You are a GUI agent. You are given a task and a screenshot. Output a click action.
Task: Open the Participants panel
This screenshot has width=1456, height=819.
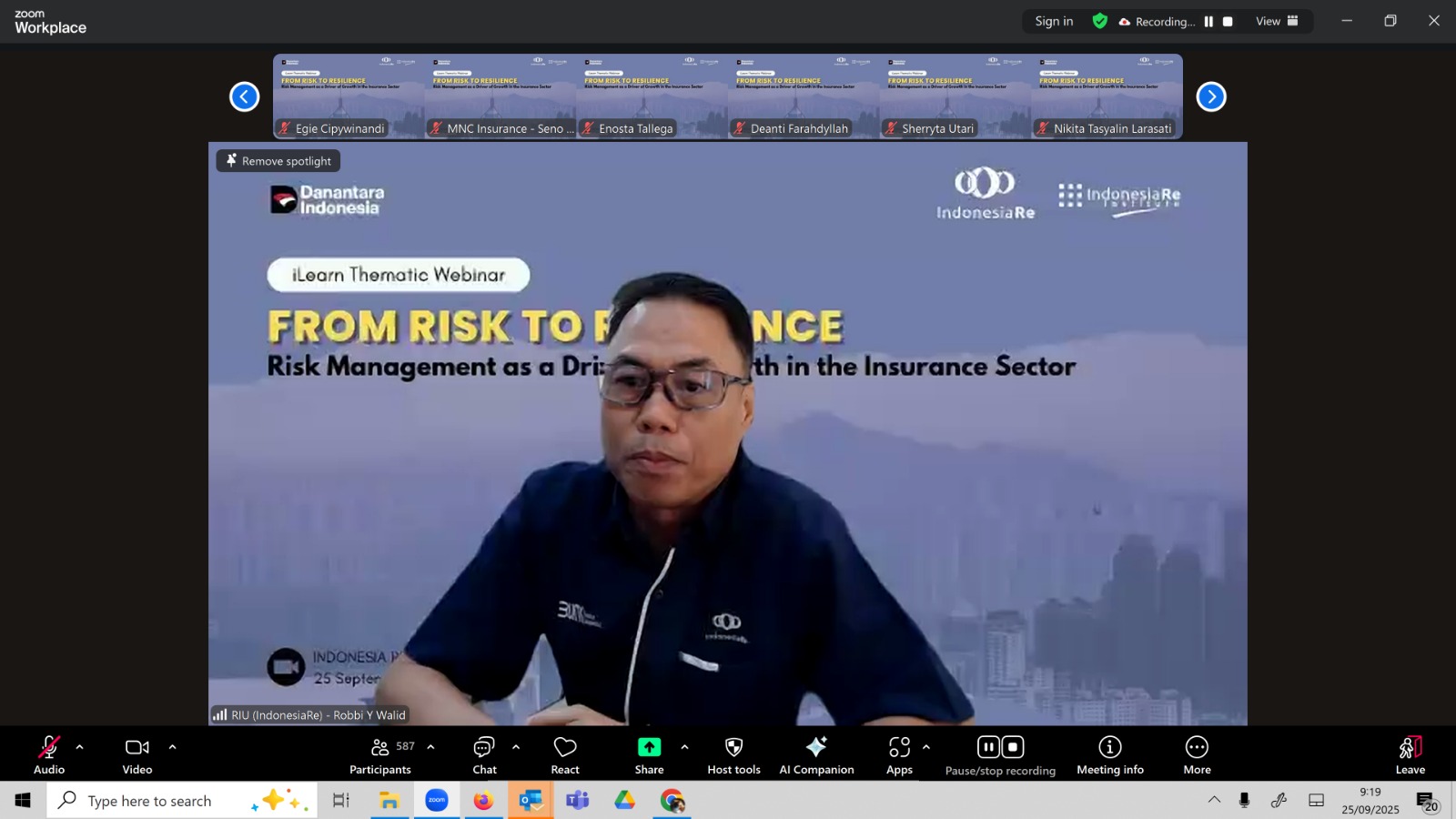[380, 755]
